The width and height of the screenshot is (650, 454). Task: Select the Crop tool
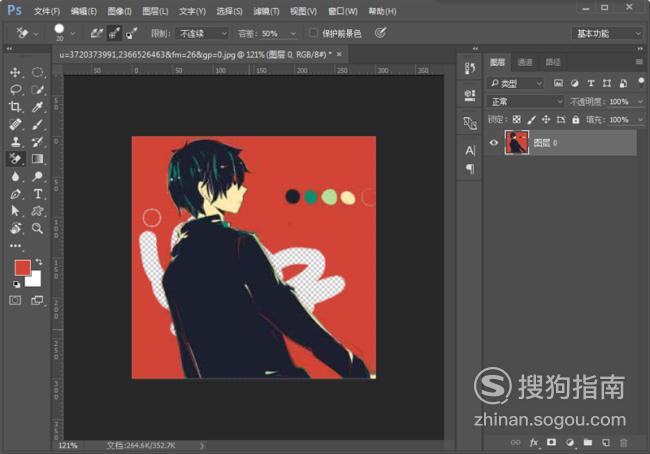pos(15,107)
